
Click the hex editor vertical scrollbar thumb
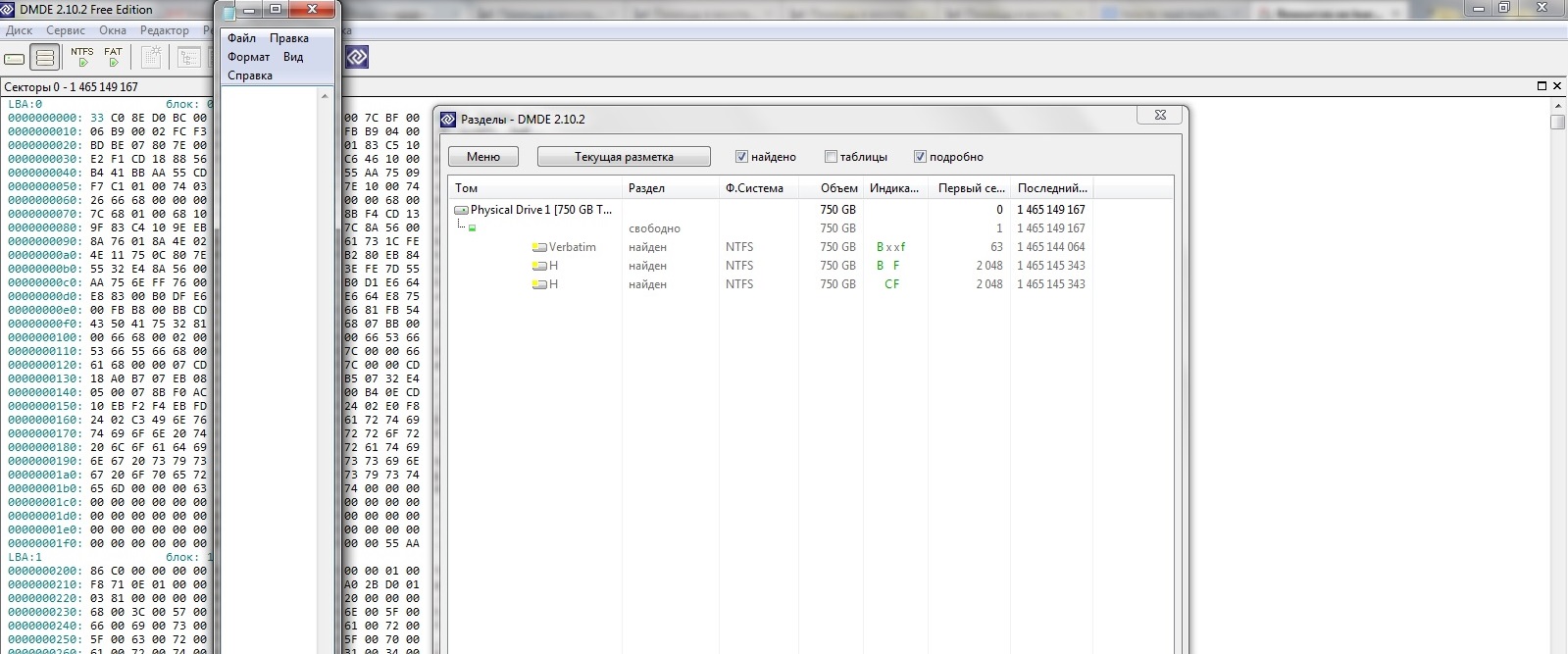(1557, 122)
